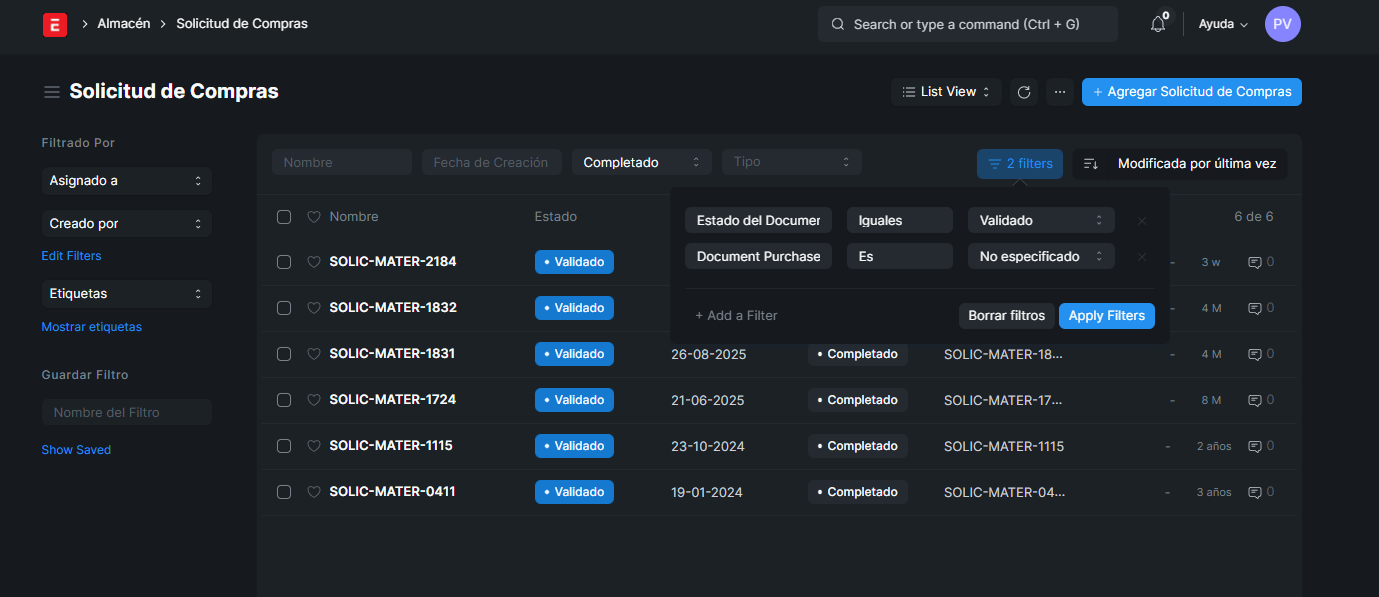The width and height of the screenshot is (1379, 597).
Task: Click the red ERPNext home logo
Action: pos(55,24)
